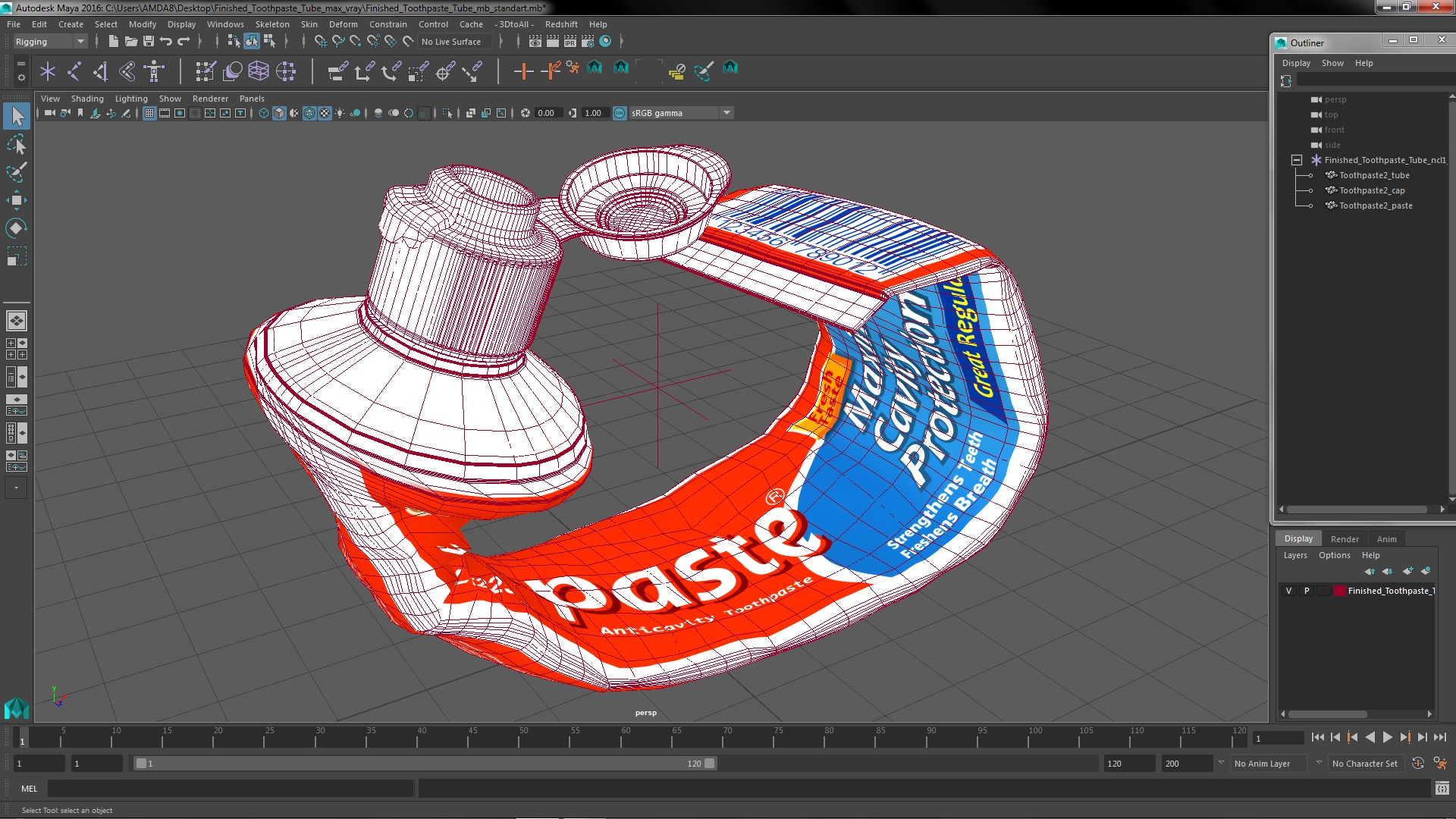
Task: Click shelf options gear icon
Action: coord(20,77)
